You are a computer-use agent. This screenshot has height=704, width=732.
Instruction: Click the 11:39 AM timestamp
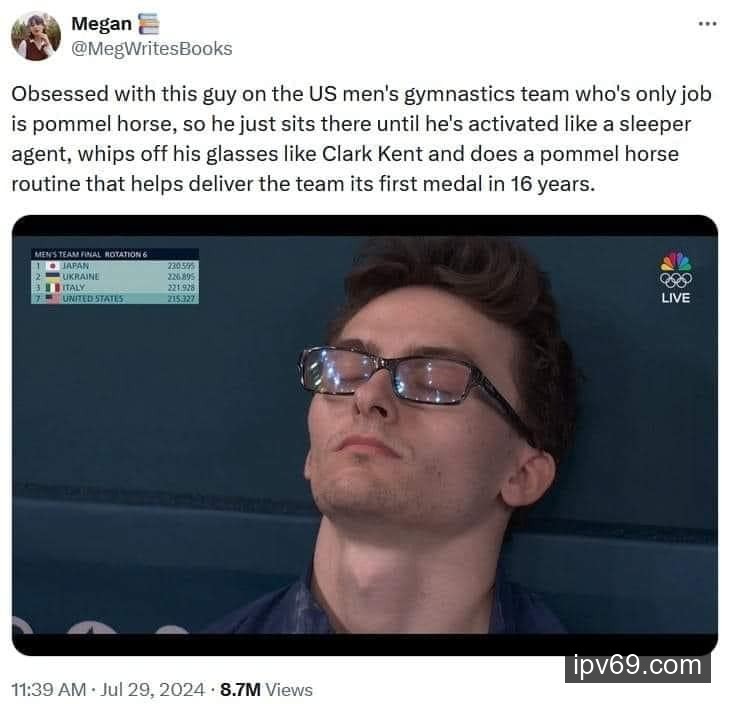coord(49,690)
